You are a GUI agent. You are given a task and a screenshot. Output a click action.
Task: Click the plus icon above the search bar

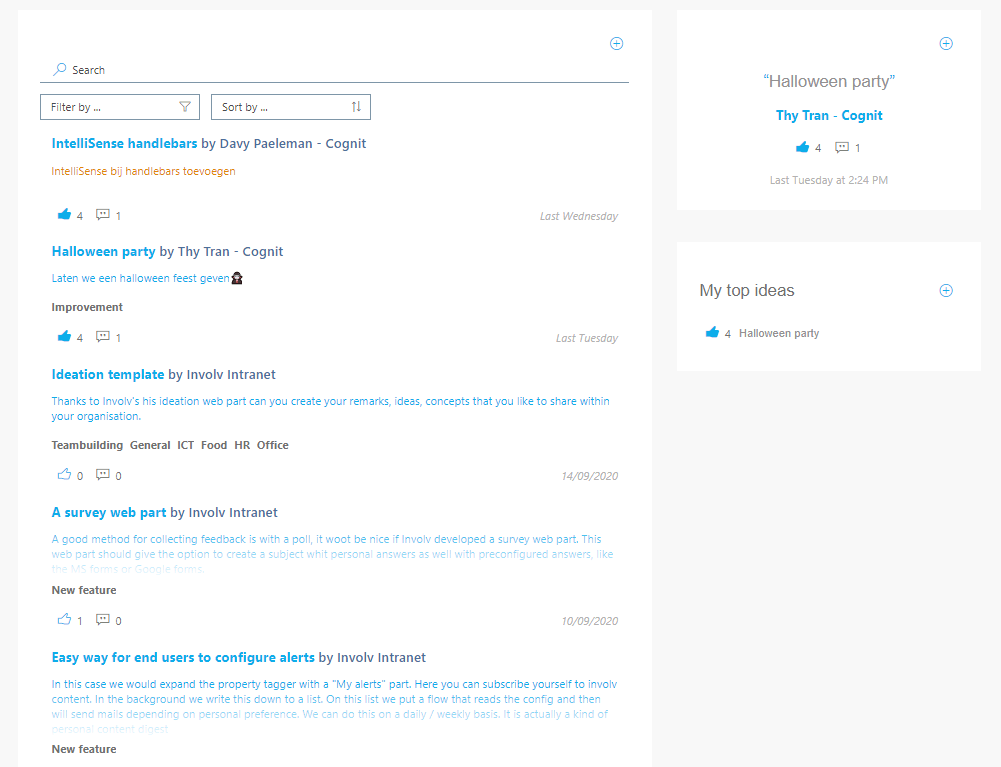(x=616, y=43)
